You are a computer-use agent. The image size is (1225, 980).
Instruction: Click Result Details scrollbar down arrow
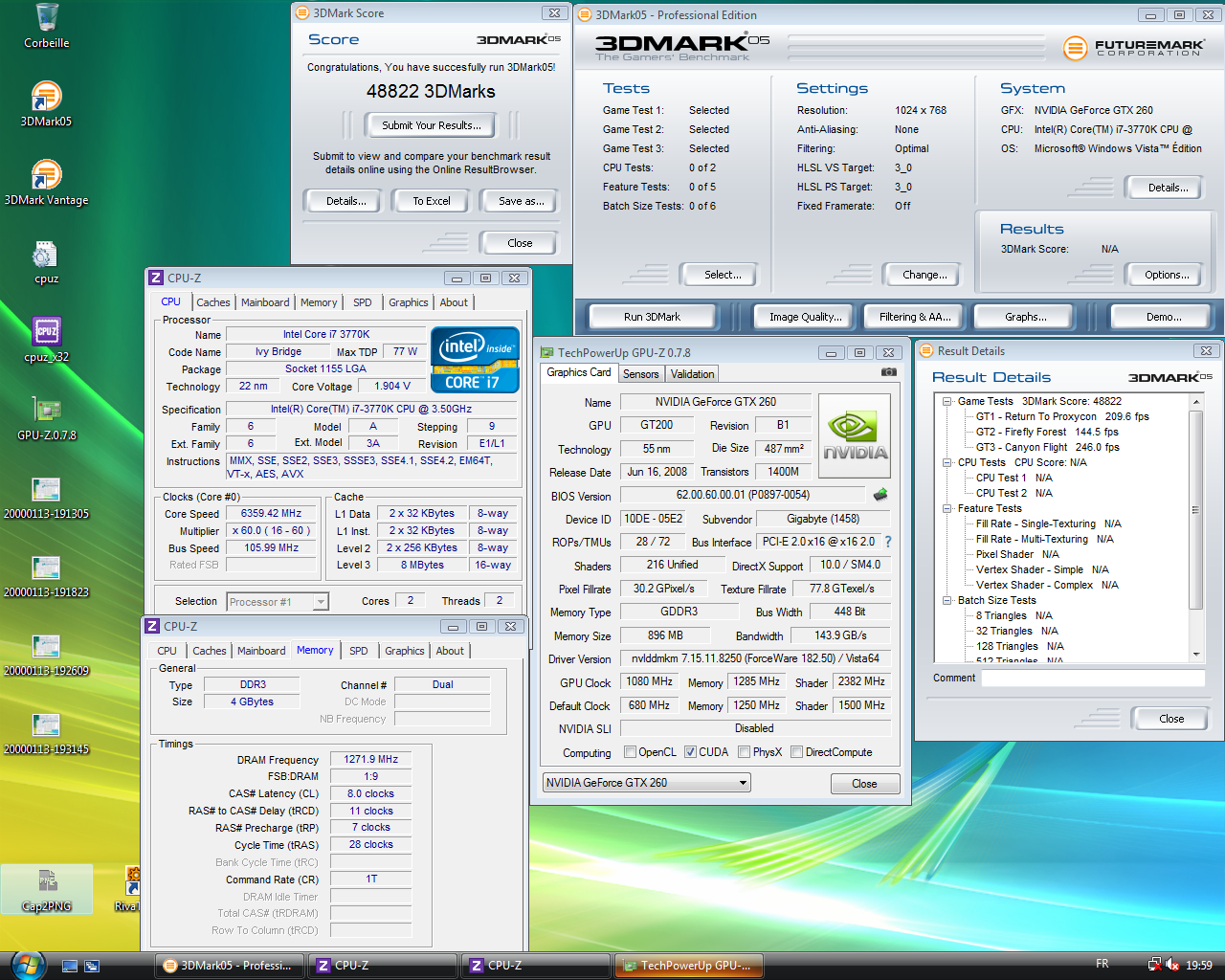[x=1196, y=654]
